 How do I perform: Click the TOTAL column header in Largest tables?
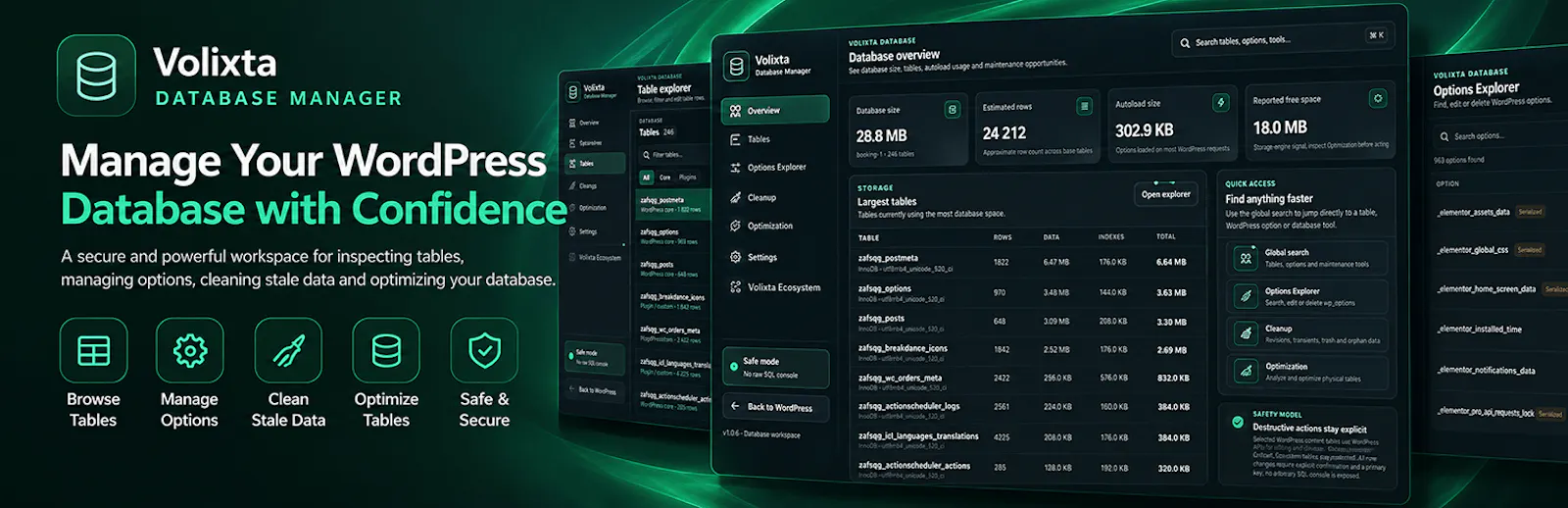1166,236
